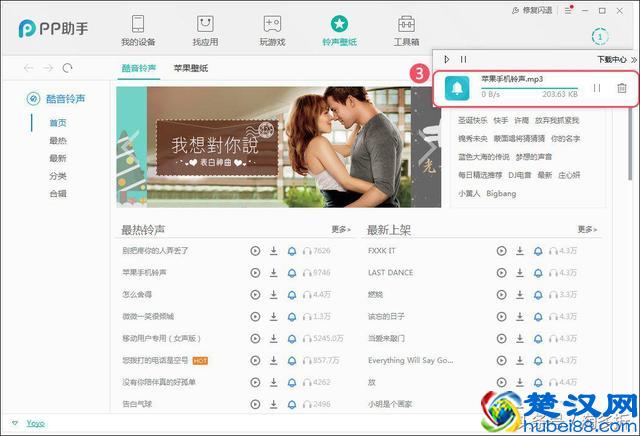Screen dimensions: 640x436
Task: Download Everything Will Say Go... ringtone
Action: (x=520, y=360)
